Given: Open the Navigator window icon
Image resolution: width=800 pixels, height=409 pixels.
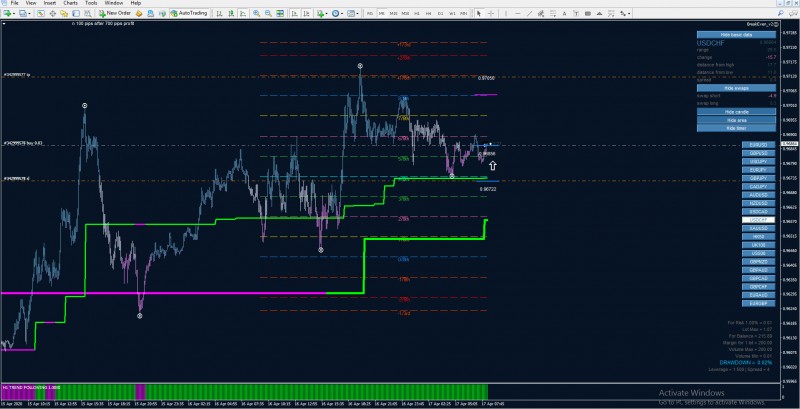Looking at the screenshot, I should [x=64, y=13].
